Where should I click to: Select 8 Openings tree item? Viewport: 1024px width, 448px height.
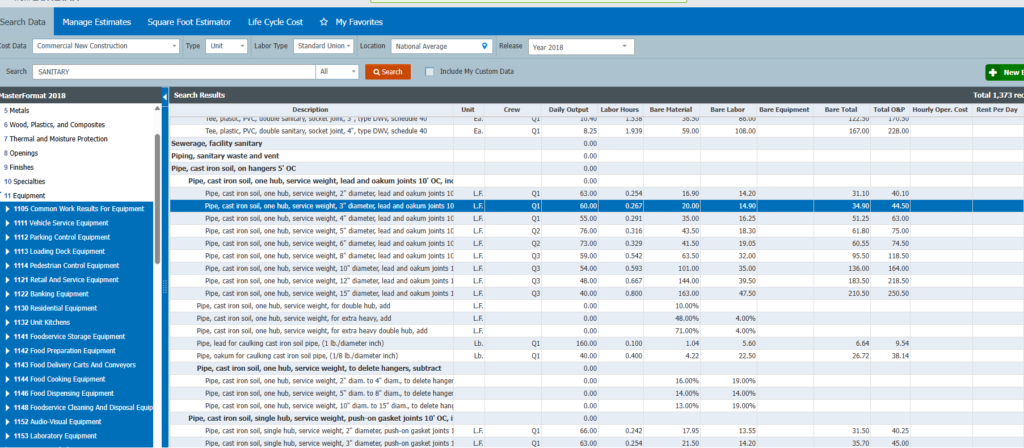pos(21,153)
